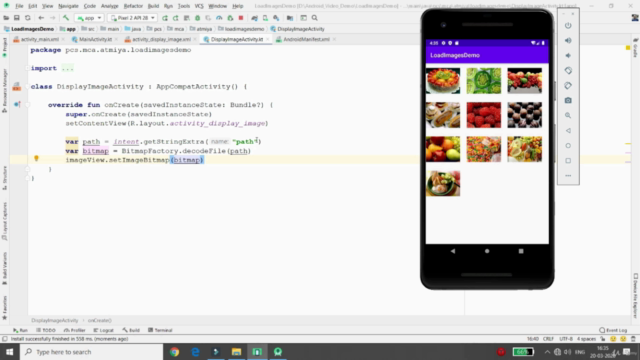
Task: Click the Profile app gauge icon
Action: point(219,18)
